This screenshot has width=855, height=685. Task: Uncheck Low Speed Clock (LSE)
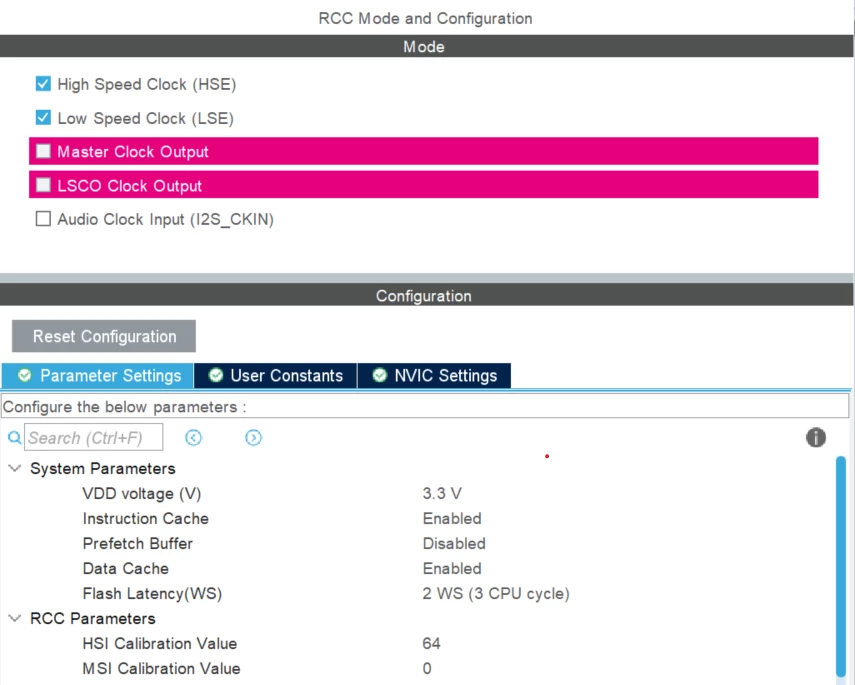pos(43,118)
